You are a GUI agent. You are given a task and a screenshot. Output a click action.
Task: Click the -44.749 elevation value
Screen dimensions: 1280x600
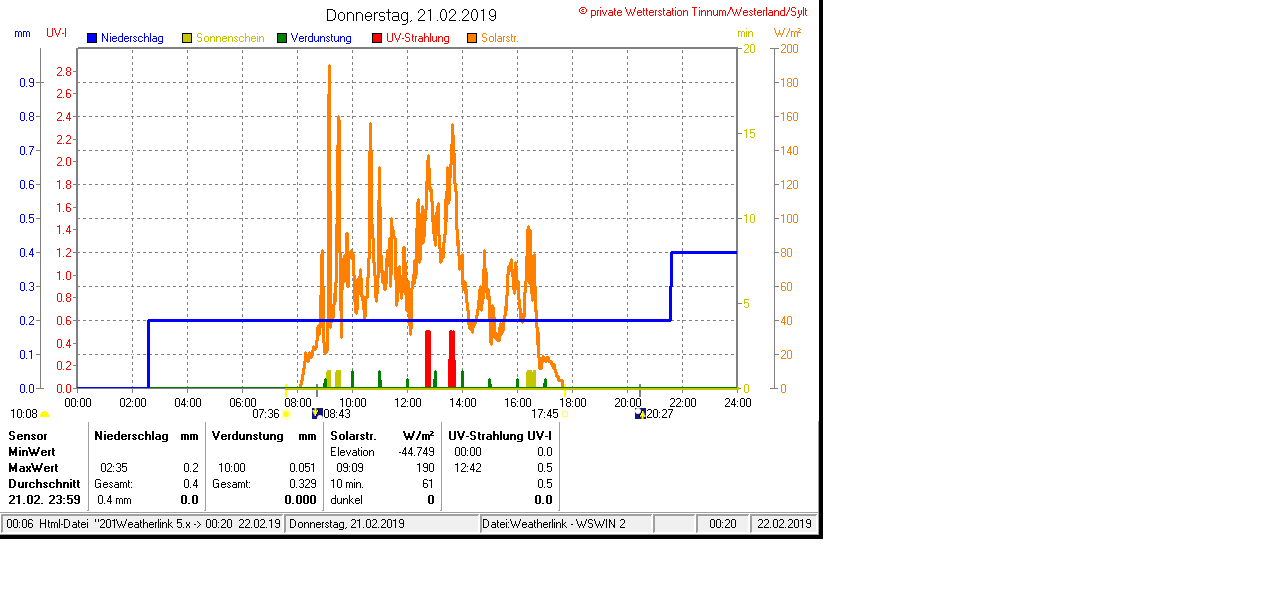(416, 452)
